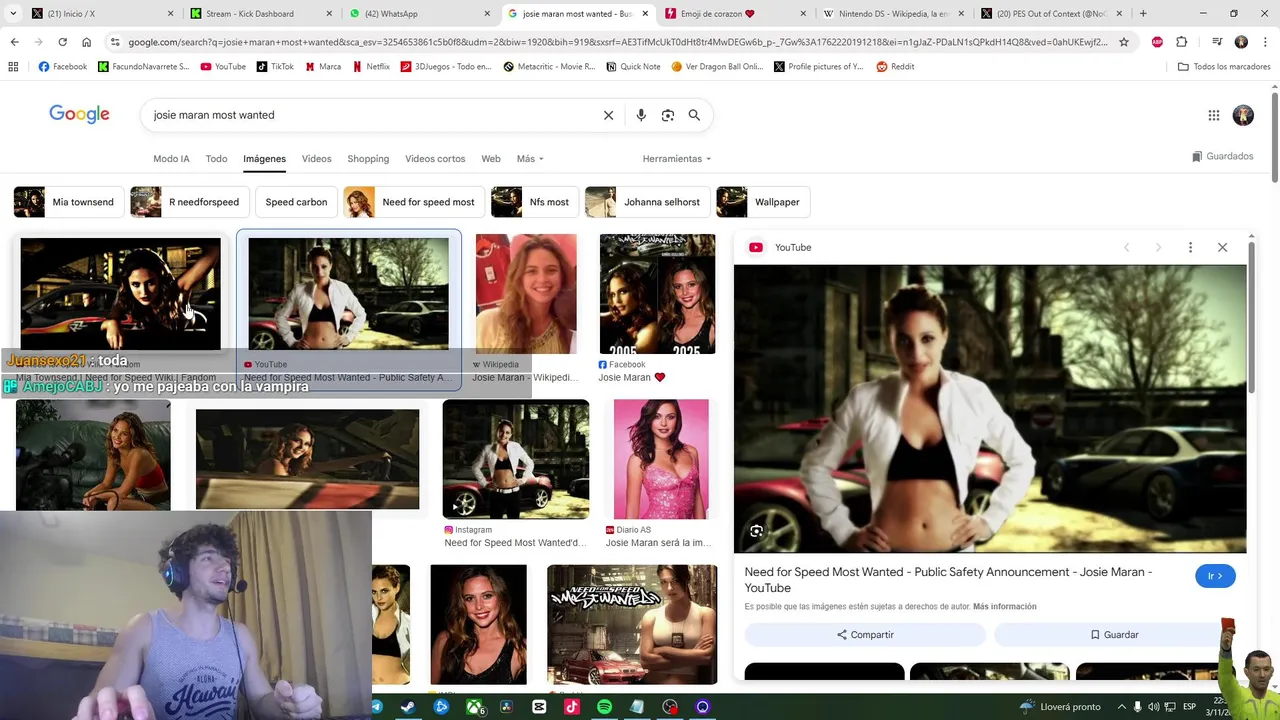The image size is (1280, 720).
Task: Open the TikTok bookmark
Action: tap(275, 66)
